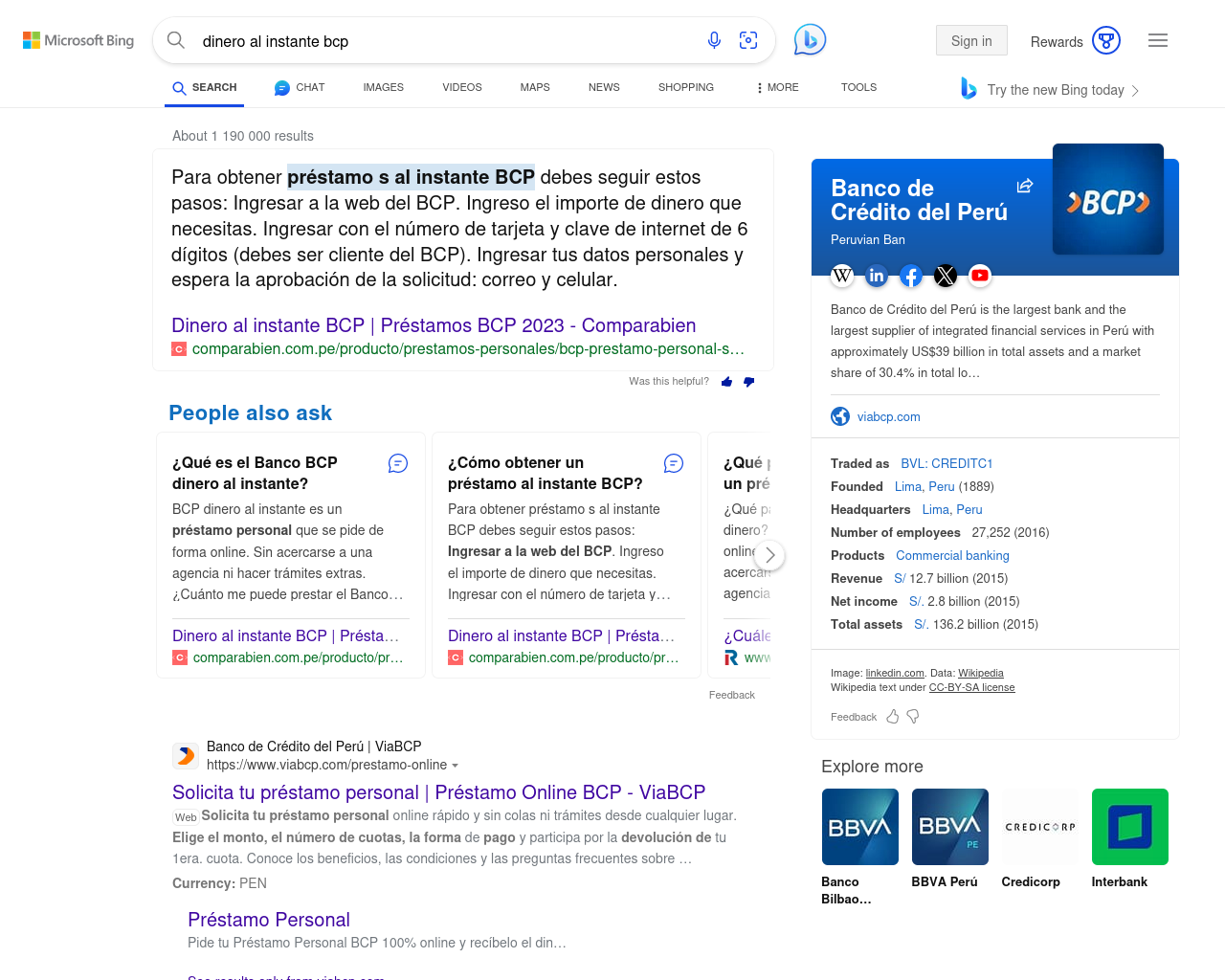Share the Banco de Crédito del Perú panel

point(1025,186)
